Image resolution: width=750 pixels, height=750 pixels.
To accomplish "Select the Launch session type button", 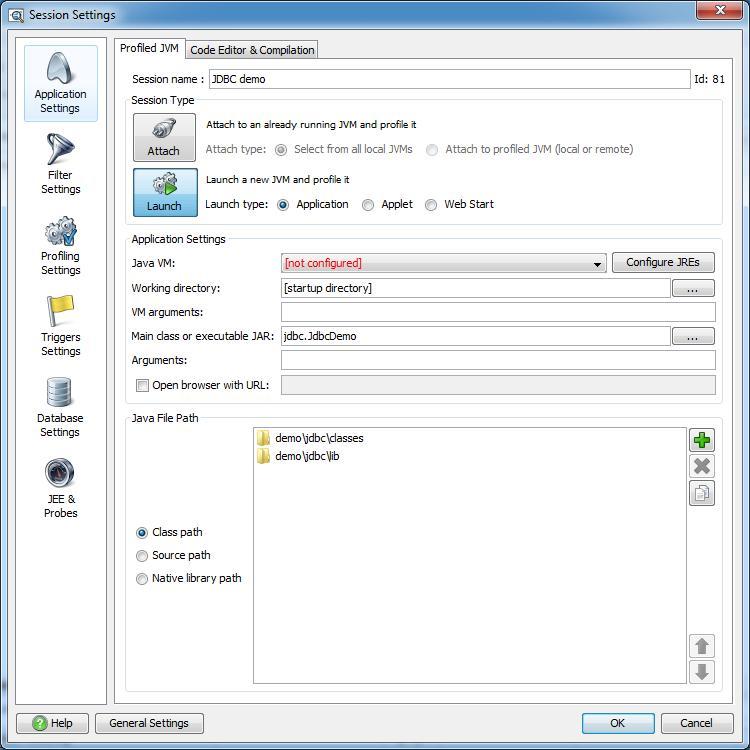I will point(165,192).
